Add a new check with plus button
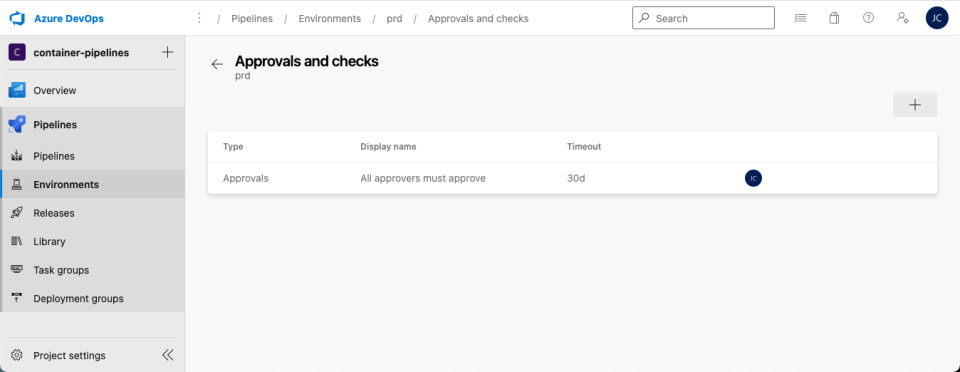960x372 pixels. click(x=915, y=105)
